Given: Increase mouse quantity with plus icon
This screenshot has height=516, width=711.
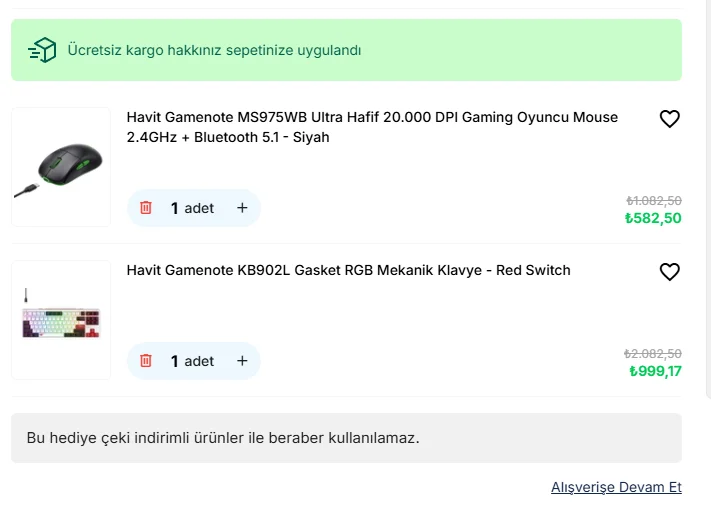Looking at the screenshot, I should pyautogui.click(x=242, y=208).
